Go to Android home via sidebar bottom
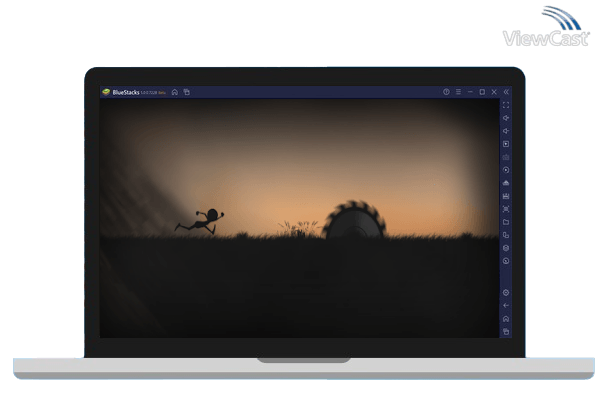 [x=506, y=319]
